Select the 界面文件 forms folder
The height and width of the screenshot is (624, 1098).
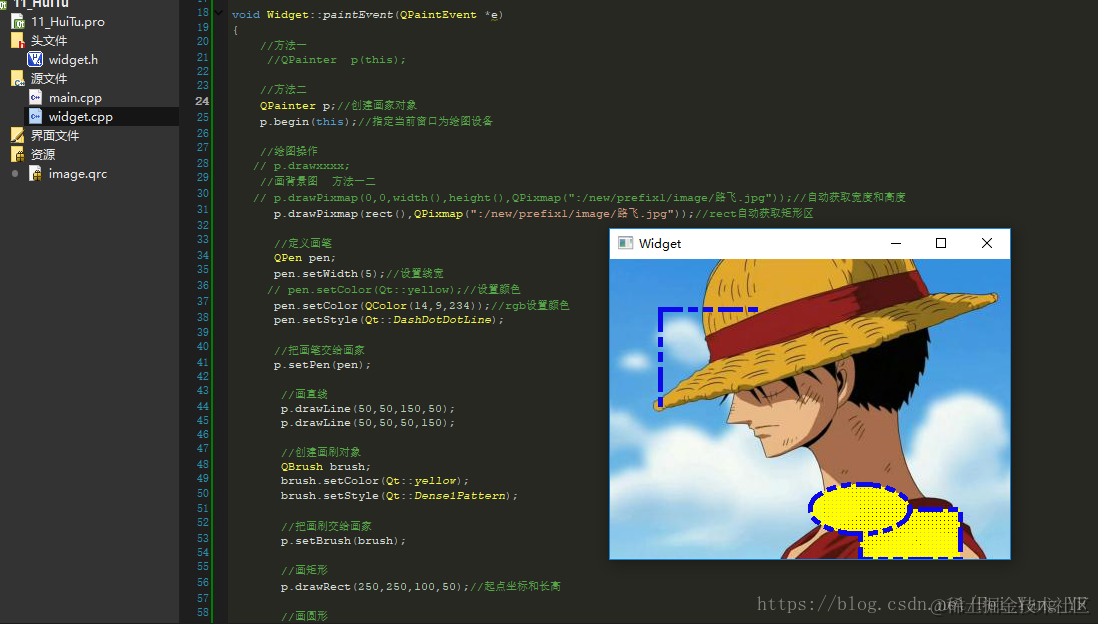point(55,135)
